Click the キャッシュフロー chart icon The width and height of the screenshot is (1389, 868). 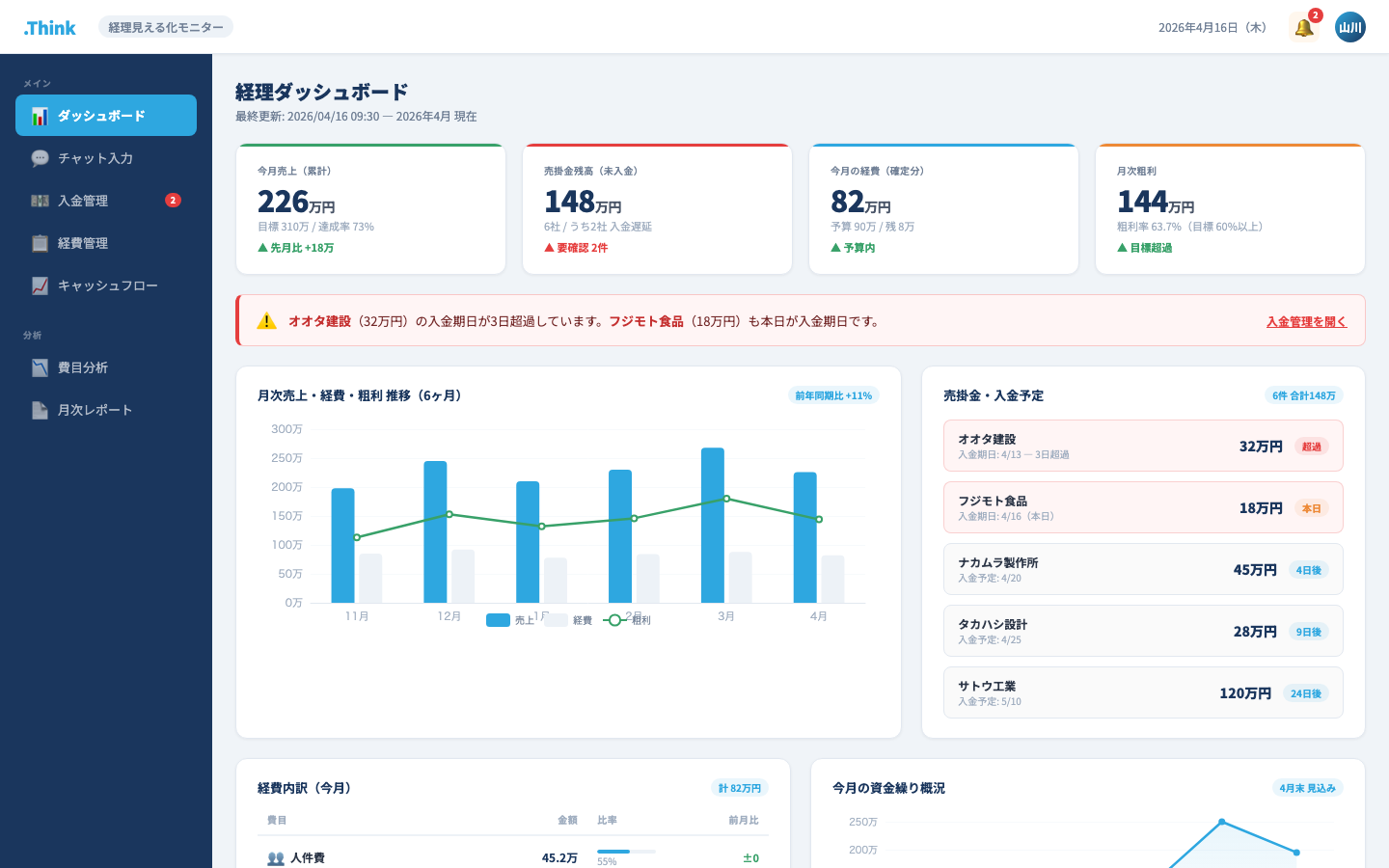(40, 285)
